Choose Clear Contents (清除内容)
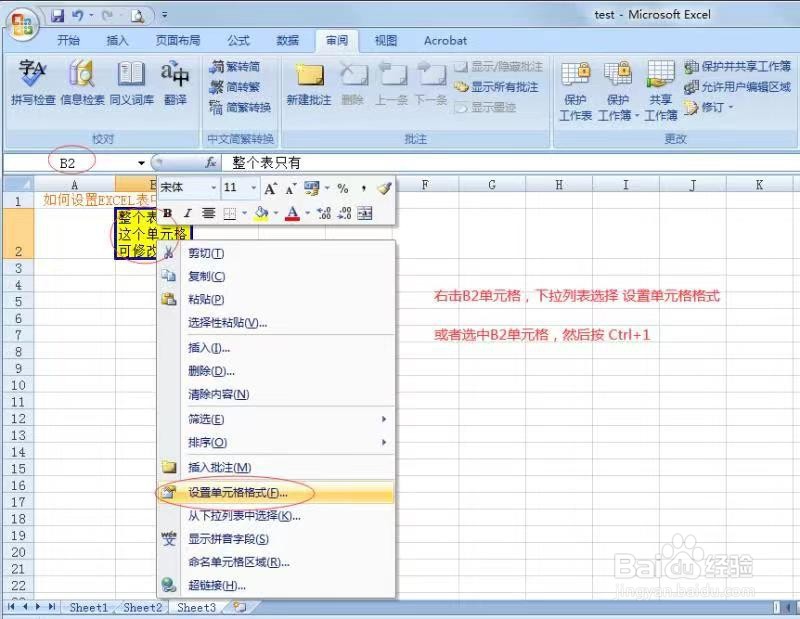 [276, 394]
